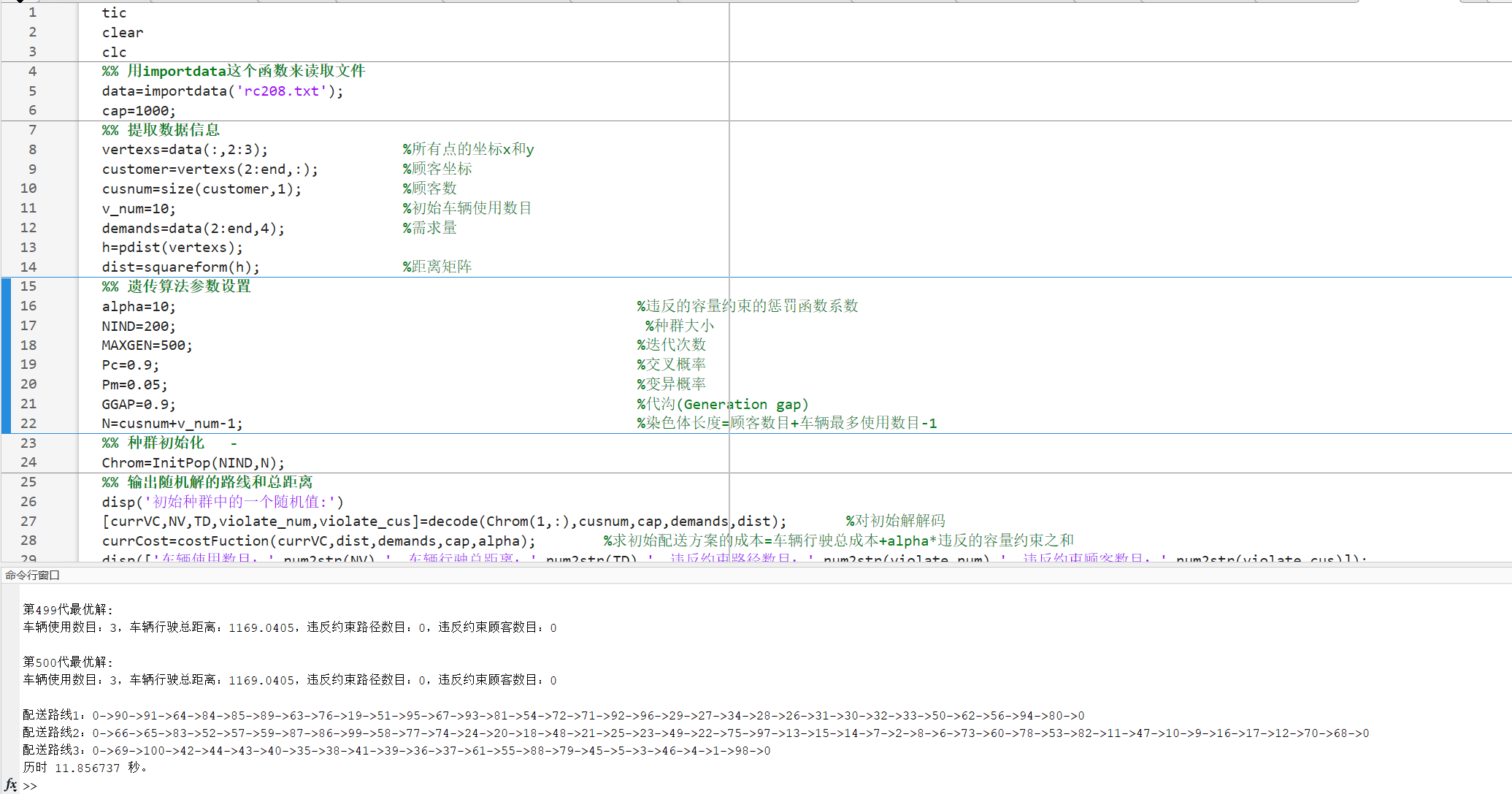Click the fx function browser icon
The width and height of the screenshot is (1512, 794).
click(x=10, y=785)
